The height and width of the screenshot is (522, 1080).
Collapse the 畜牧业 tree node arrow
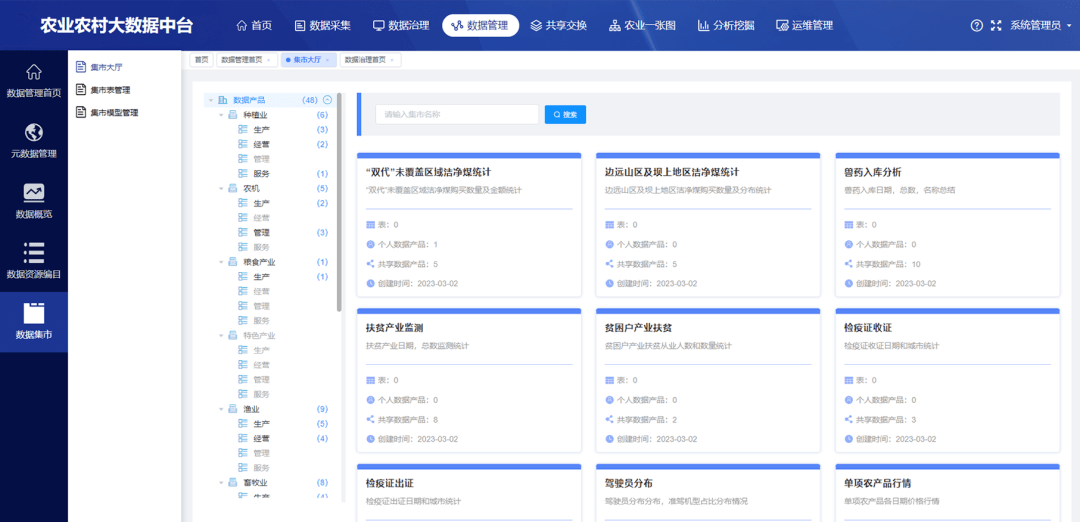221,483
